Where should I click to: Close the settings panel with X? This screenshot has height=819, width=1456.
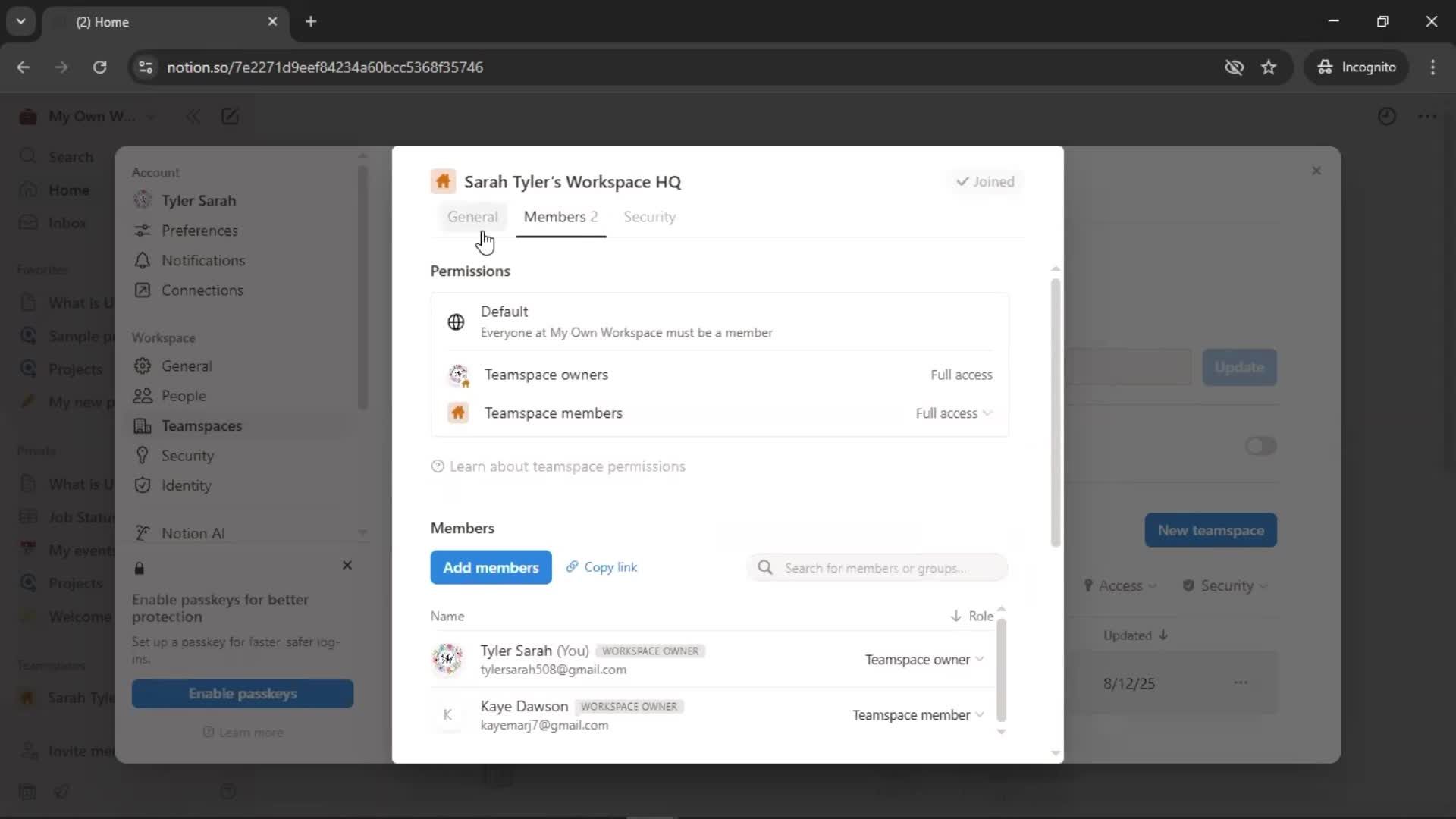(1316, 171)
